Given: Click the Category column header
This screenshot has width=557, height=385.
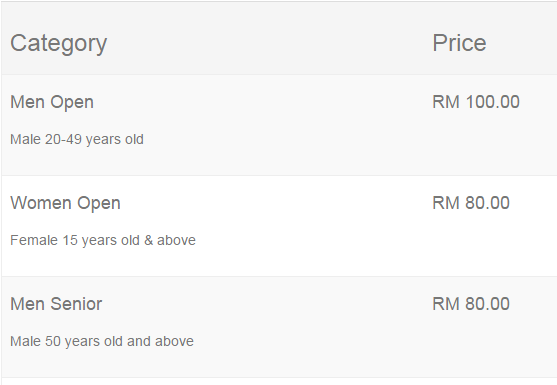Looking at the screenshot, I should (x=58, y=44).
